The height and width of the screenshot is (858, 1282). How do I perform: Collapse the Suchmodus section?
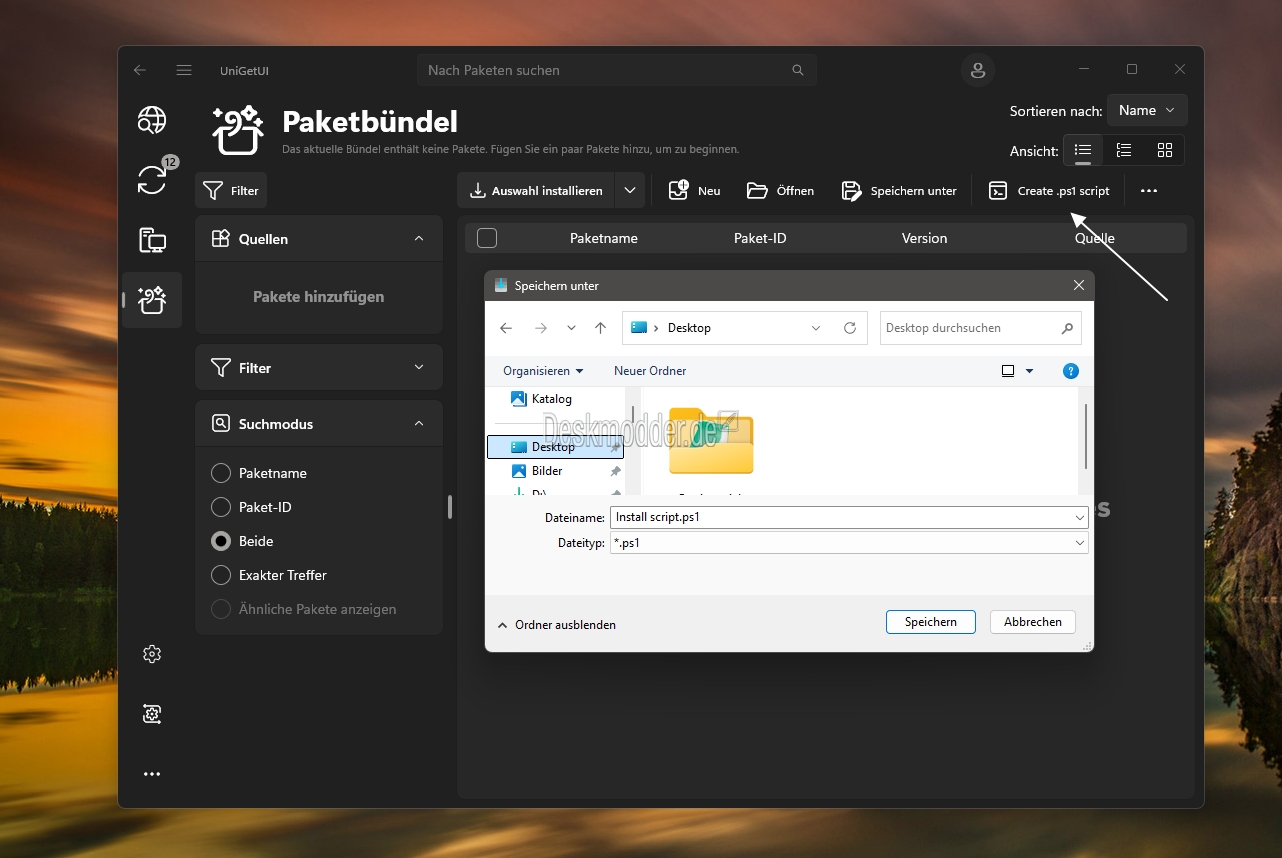[419, 424]
